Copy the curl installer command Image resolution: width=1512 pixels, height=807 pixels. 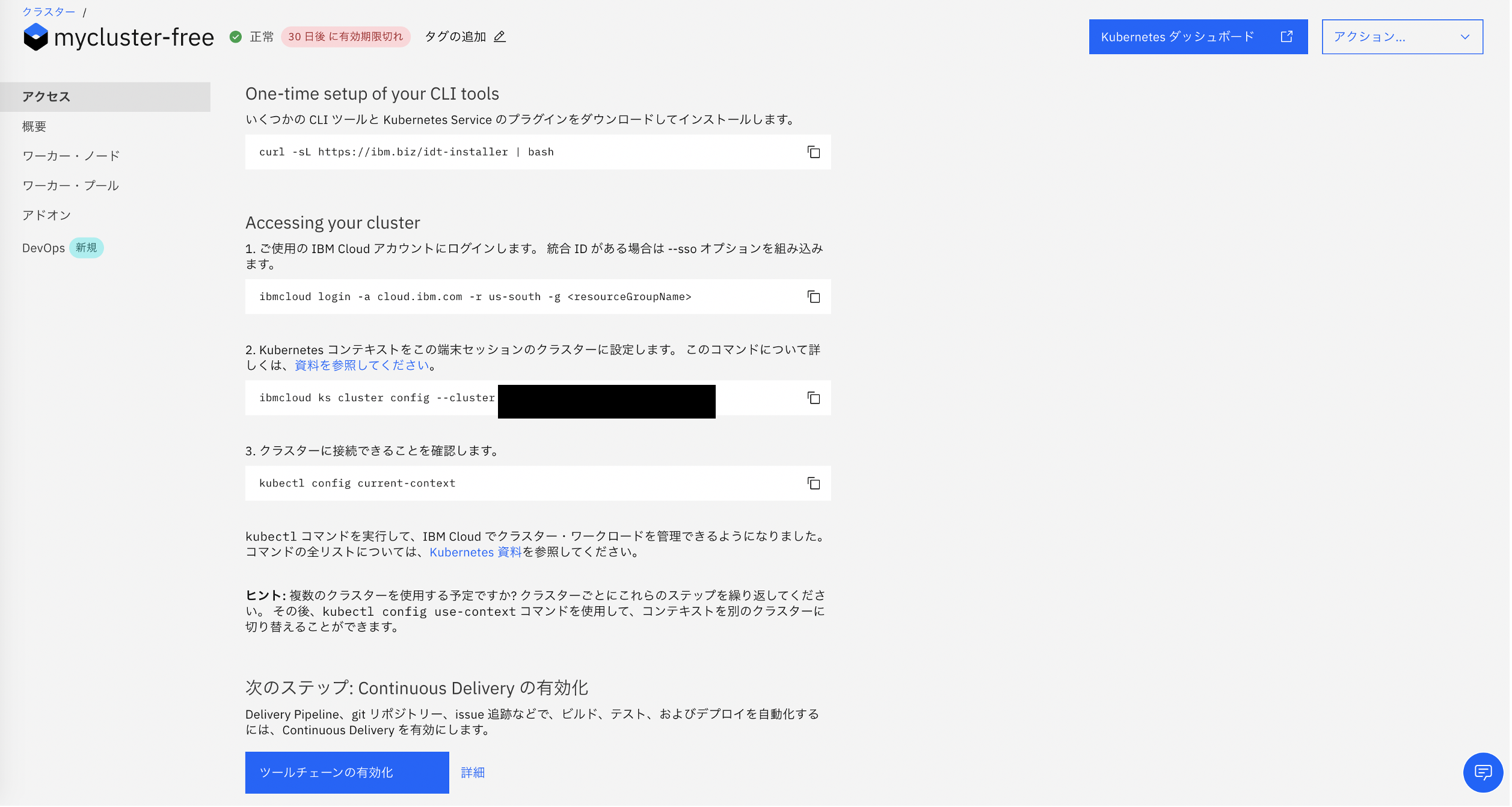pyautogui.click(x=814, y=152)
